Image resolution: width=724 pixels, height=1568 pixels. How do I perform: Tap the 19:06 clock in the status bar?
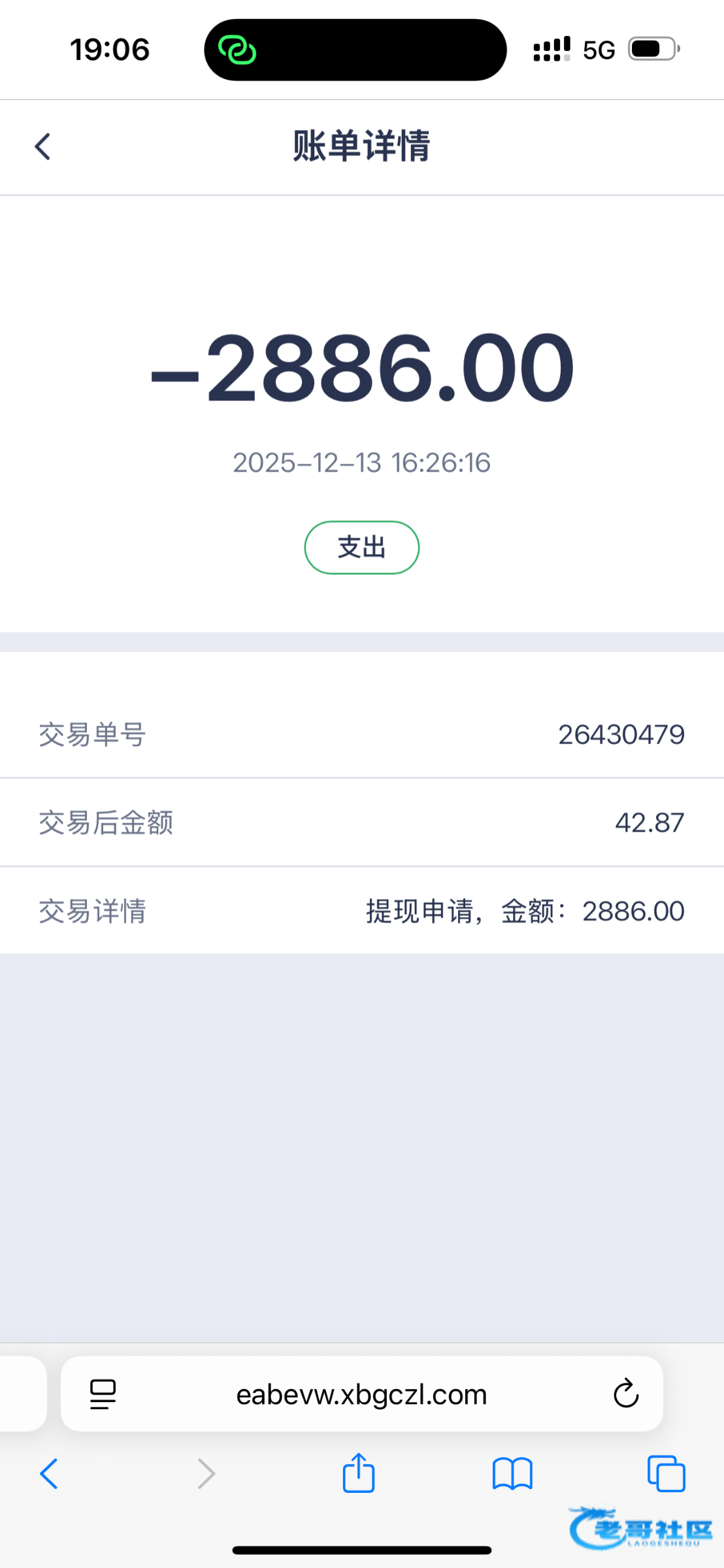[110, 50]
